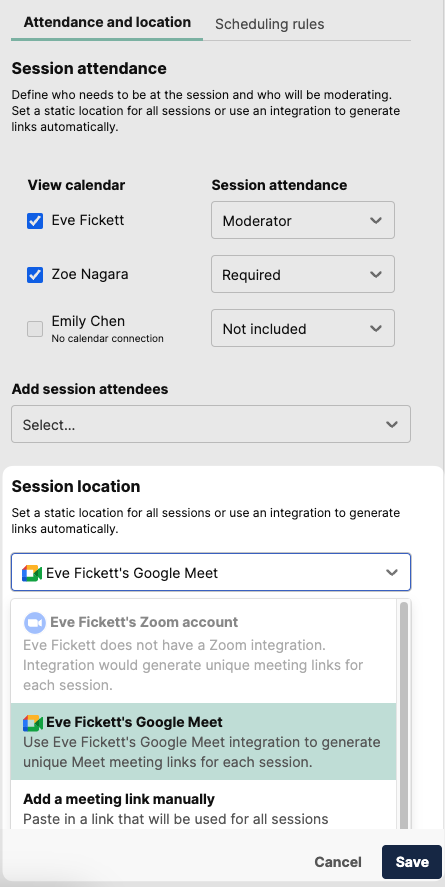Screen dimensions: 445x887
Task: Click the chevron in the Moderator dropdown
Action: tap(376, 221)
